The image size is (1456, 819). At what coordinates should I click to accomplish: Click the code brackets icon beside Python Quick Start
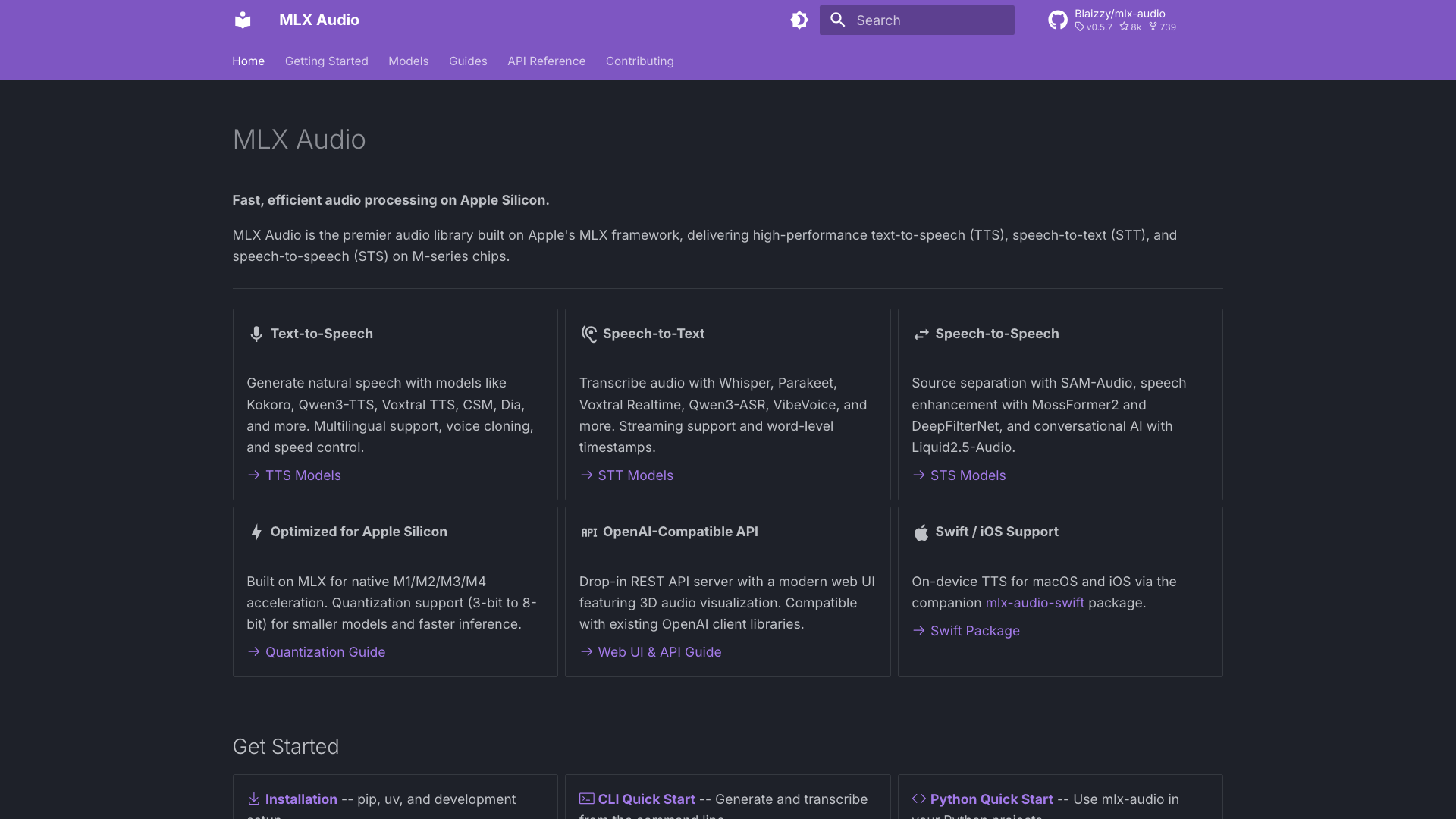(x=919, y=799)
